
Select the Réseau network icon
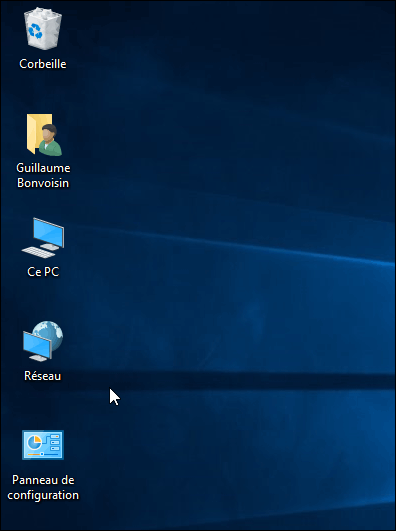pyautogui.click(x=43, y=341)
